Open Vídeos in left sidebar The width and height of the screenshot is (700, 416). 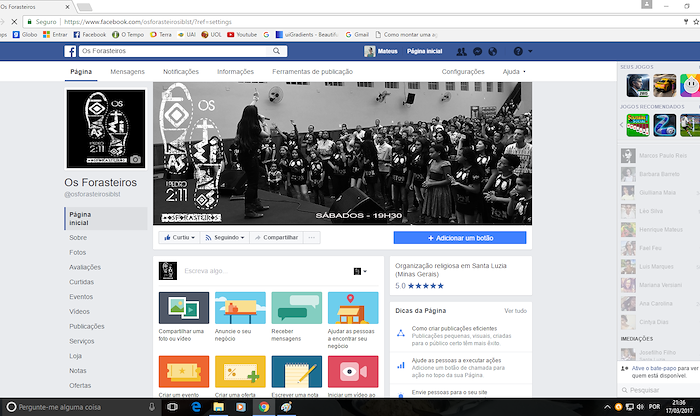coord(79,311)
